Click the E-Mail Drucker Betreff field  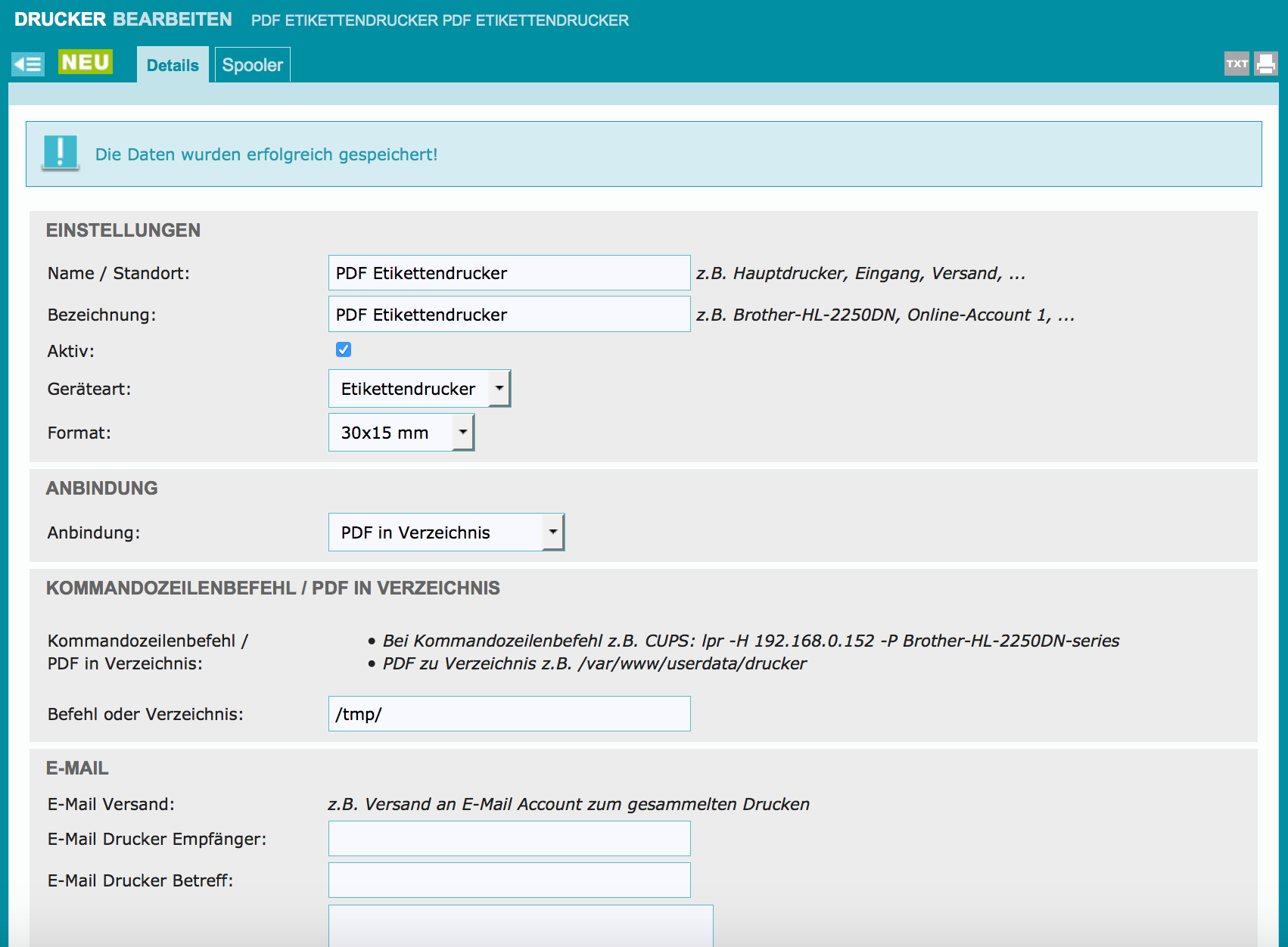tap(509, 880)
